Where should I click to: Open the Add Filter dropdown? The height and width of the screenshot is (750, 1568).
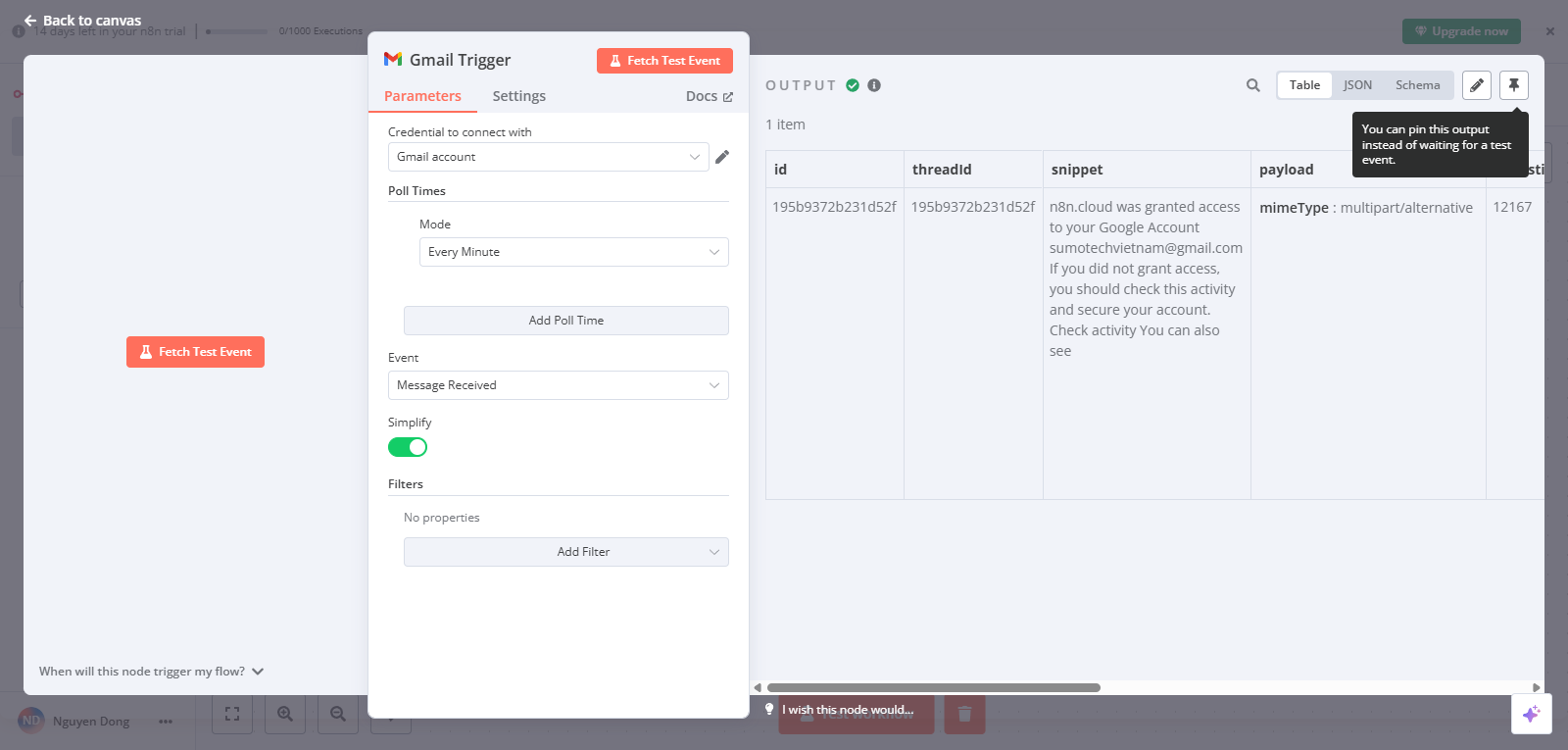click(565, 552)
